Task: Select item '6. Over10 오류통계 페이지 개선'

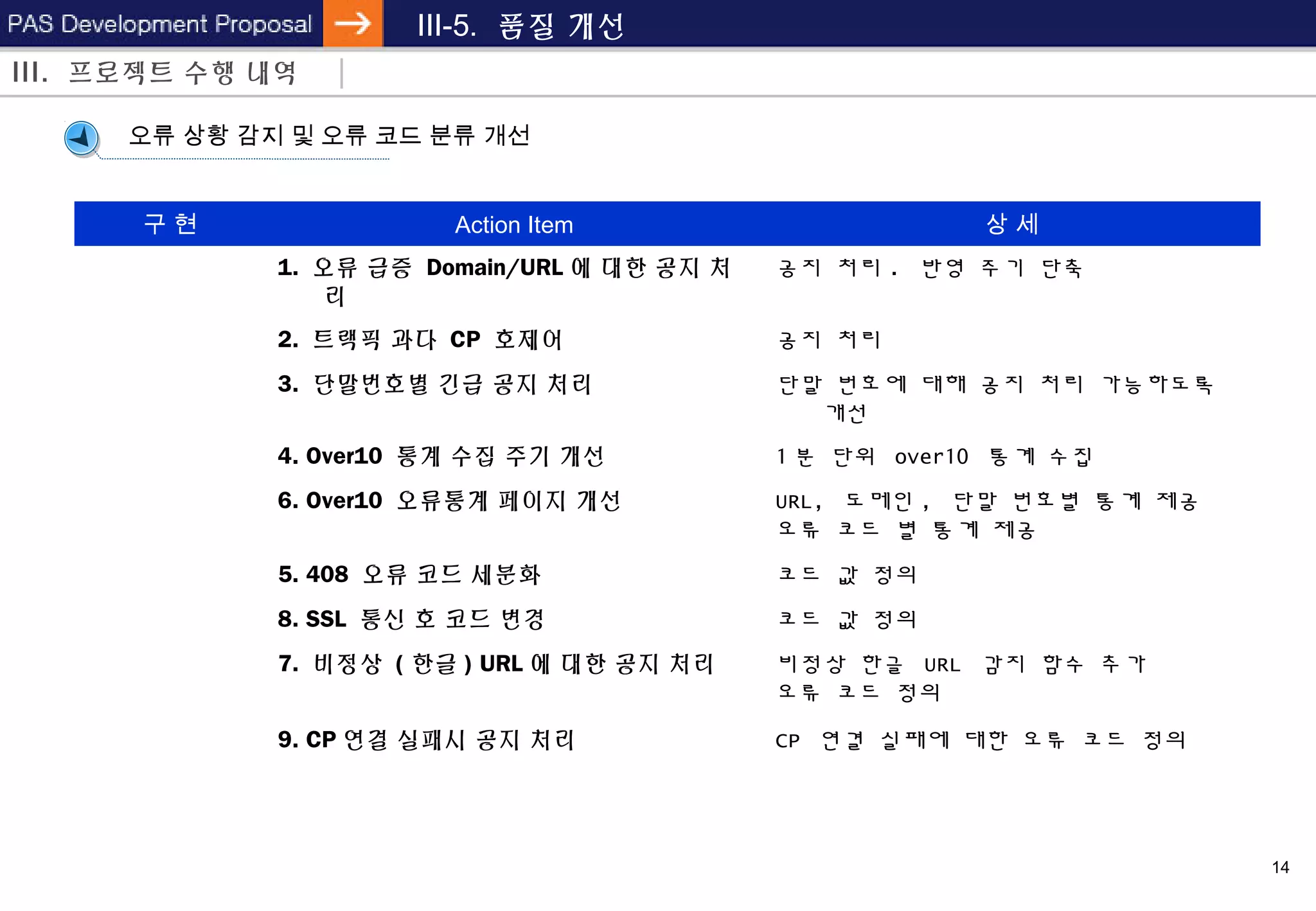Action: coord(449,500)
